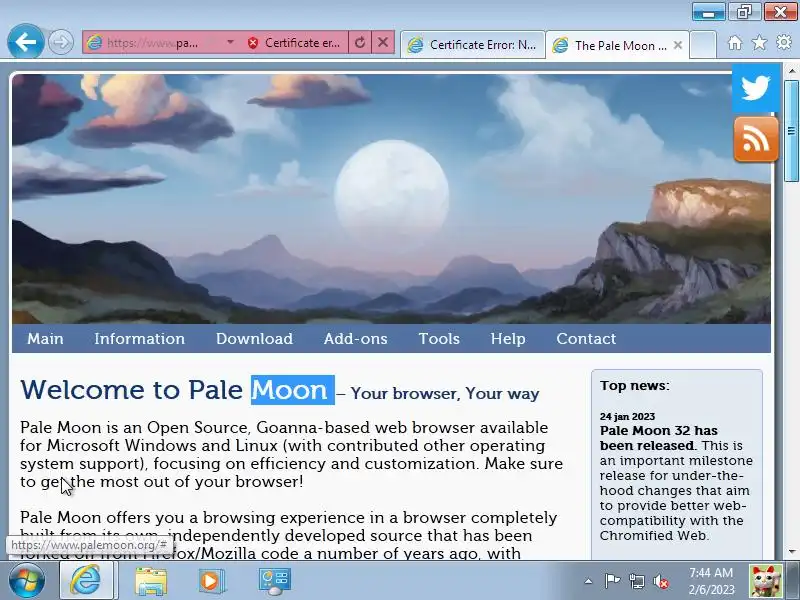
Task: Open the orange RSS feed button
Action: [756, 139]
